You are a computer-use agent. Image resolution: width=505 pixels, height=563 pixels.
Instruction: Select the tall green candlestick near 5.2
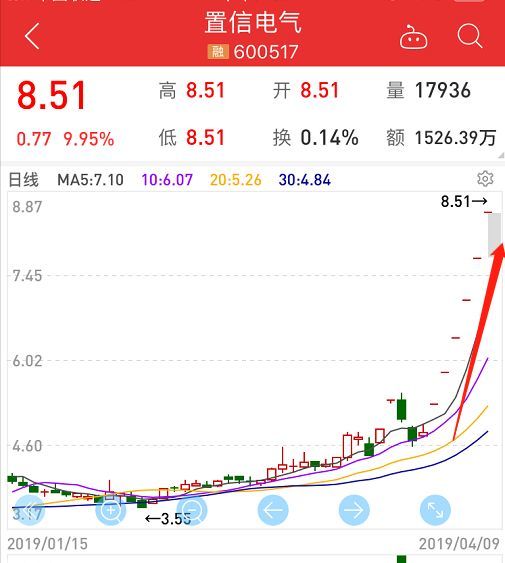[402, 408]
